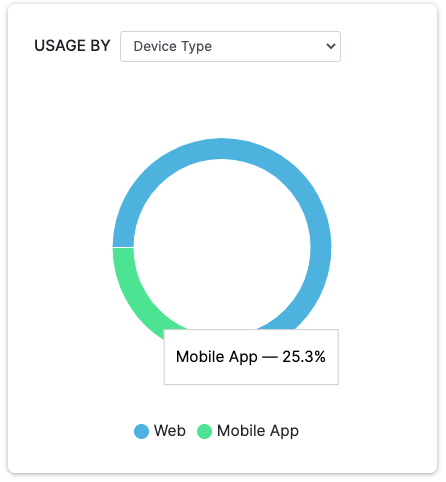446x482 pixels.
Task: Select the 'Device Type' text in combo box
Action: pos(173,46)
